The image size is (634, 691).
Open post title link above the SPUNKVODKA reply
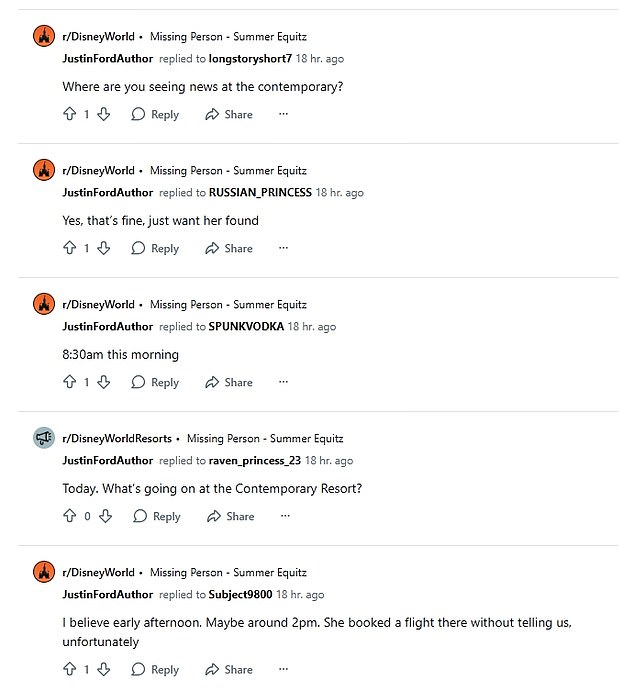pyautogui.click(x=228, y=304)
